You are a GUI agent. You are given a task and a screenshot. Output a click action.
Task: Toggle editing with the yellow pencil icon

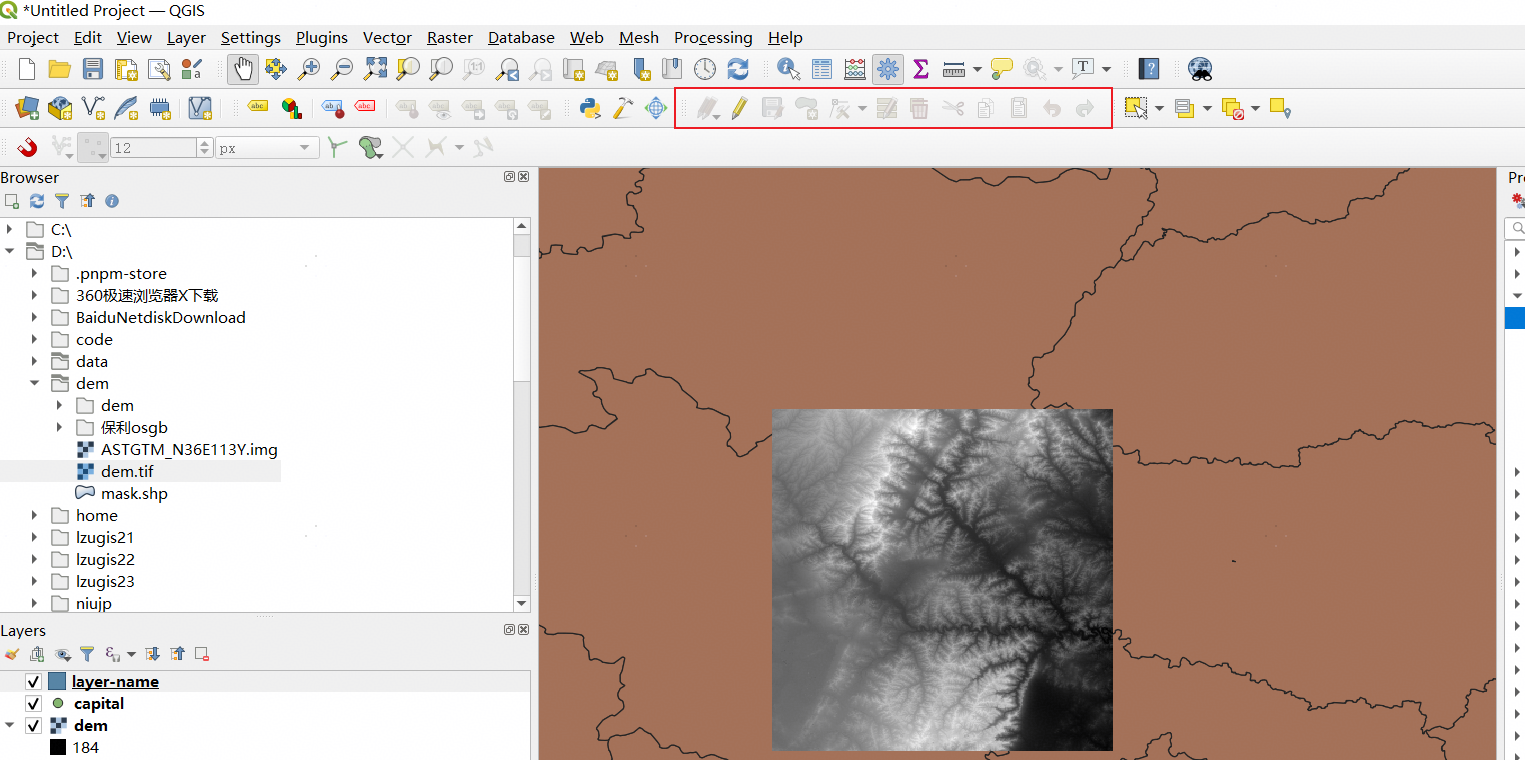(x=739, y=108)
